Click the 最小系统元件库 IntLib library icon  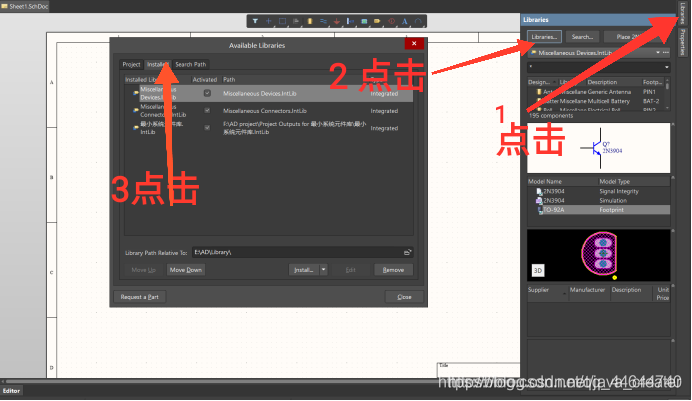coord(136,127)
